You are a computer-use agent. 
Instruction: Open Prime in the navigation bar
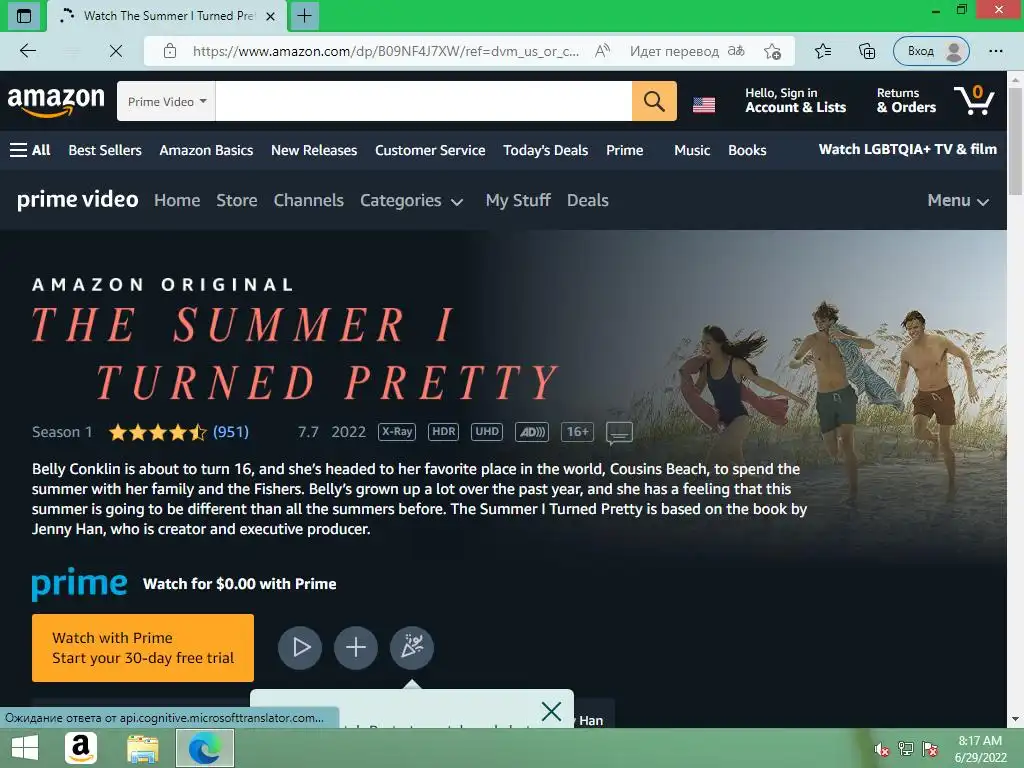(x=624, y=150)
